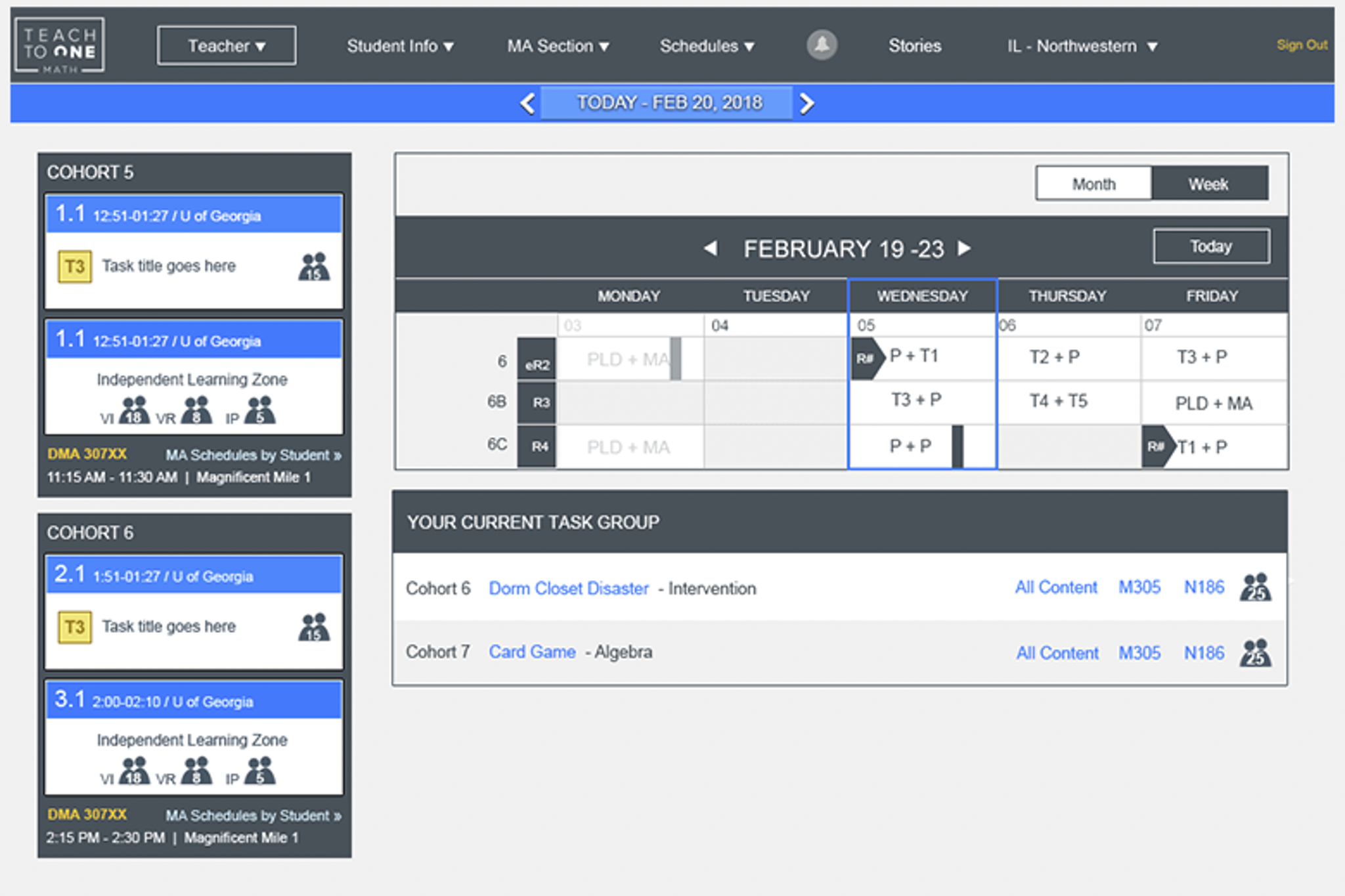Click Cohort 5 task 1.1 students icon
1345x896 pixels.
[314, 267]
